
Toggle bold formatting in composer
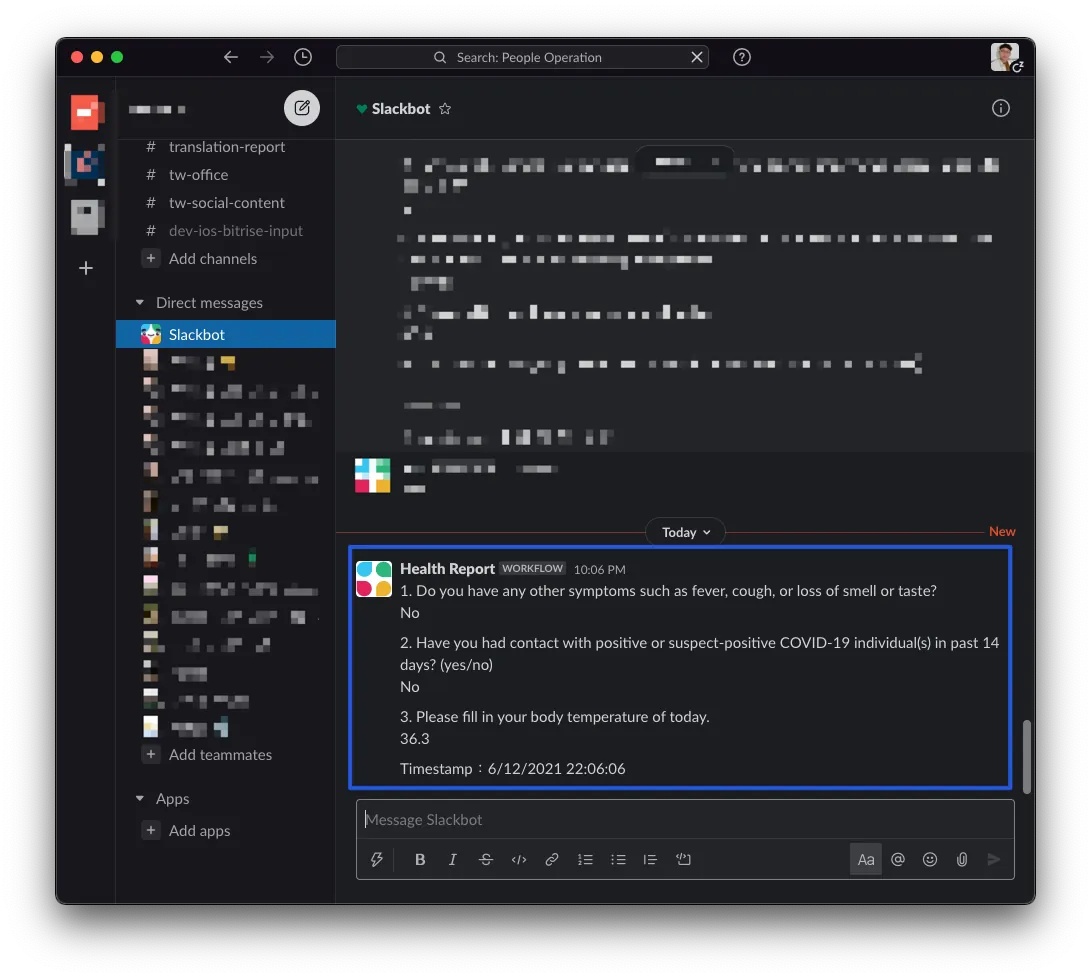420,859
